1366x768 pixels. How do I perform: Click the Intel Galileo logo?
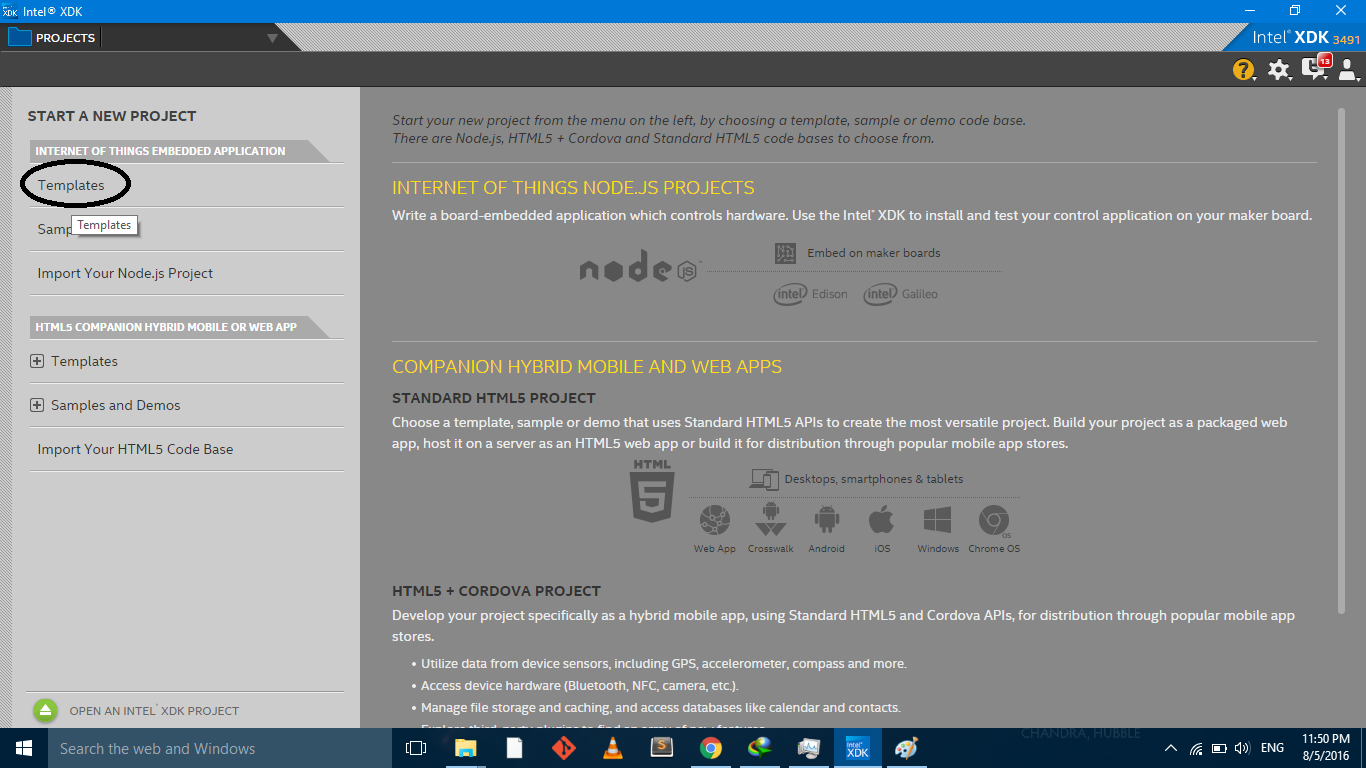[x=901, y=294]
